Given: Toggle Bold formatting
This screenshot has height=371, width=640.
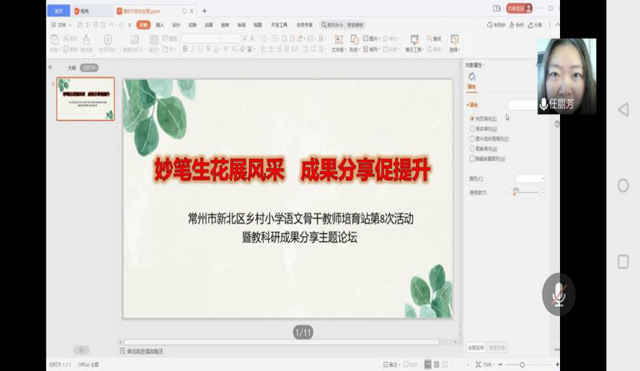Looking at the screenshot, I should [185, 49].
